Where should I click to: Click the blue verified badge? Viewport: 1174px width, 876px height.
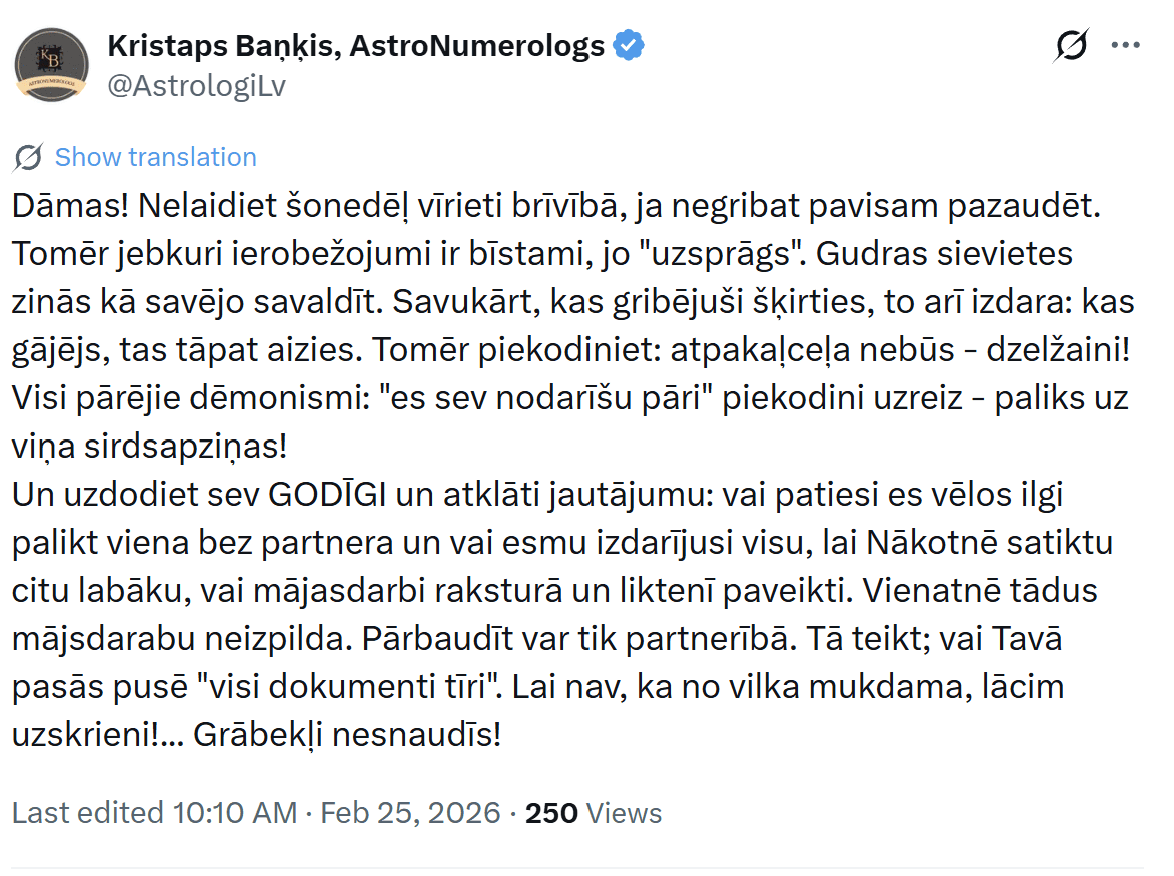[628, 46]
